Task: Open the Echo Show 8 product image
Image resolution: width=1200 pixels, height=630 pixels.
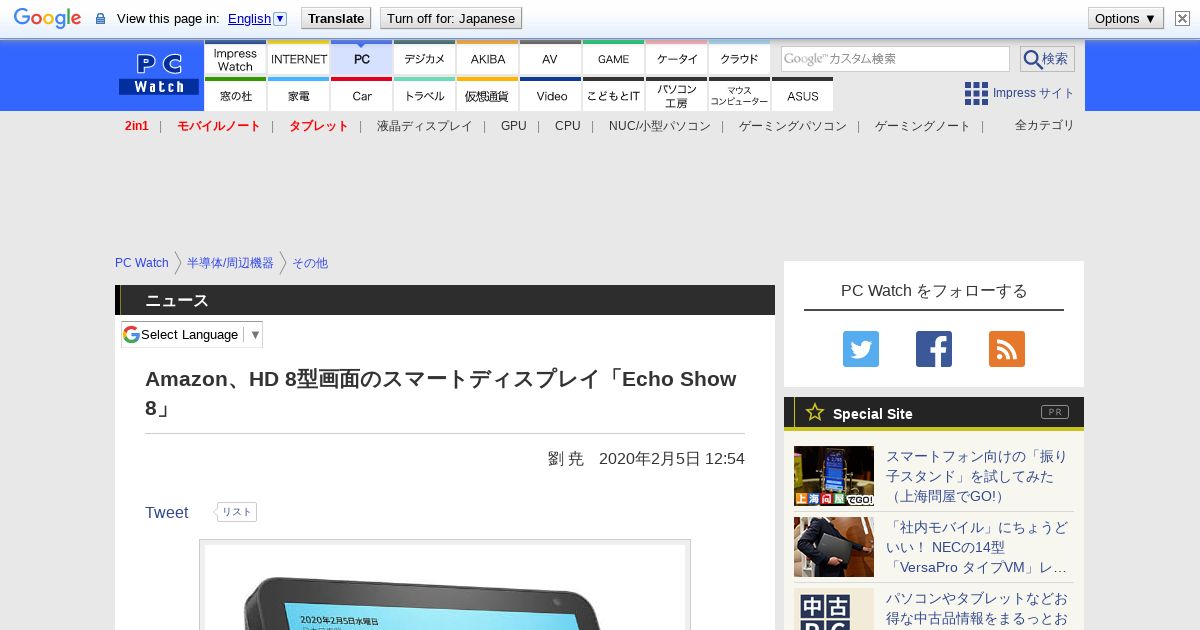Action: (445, 585)
